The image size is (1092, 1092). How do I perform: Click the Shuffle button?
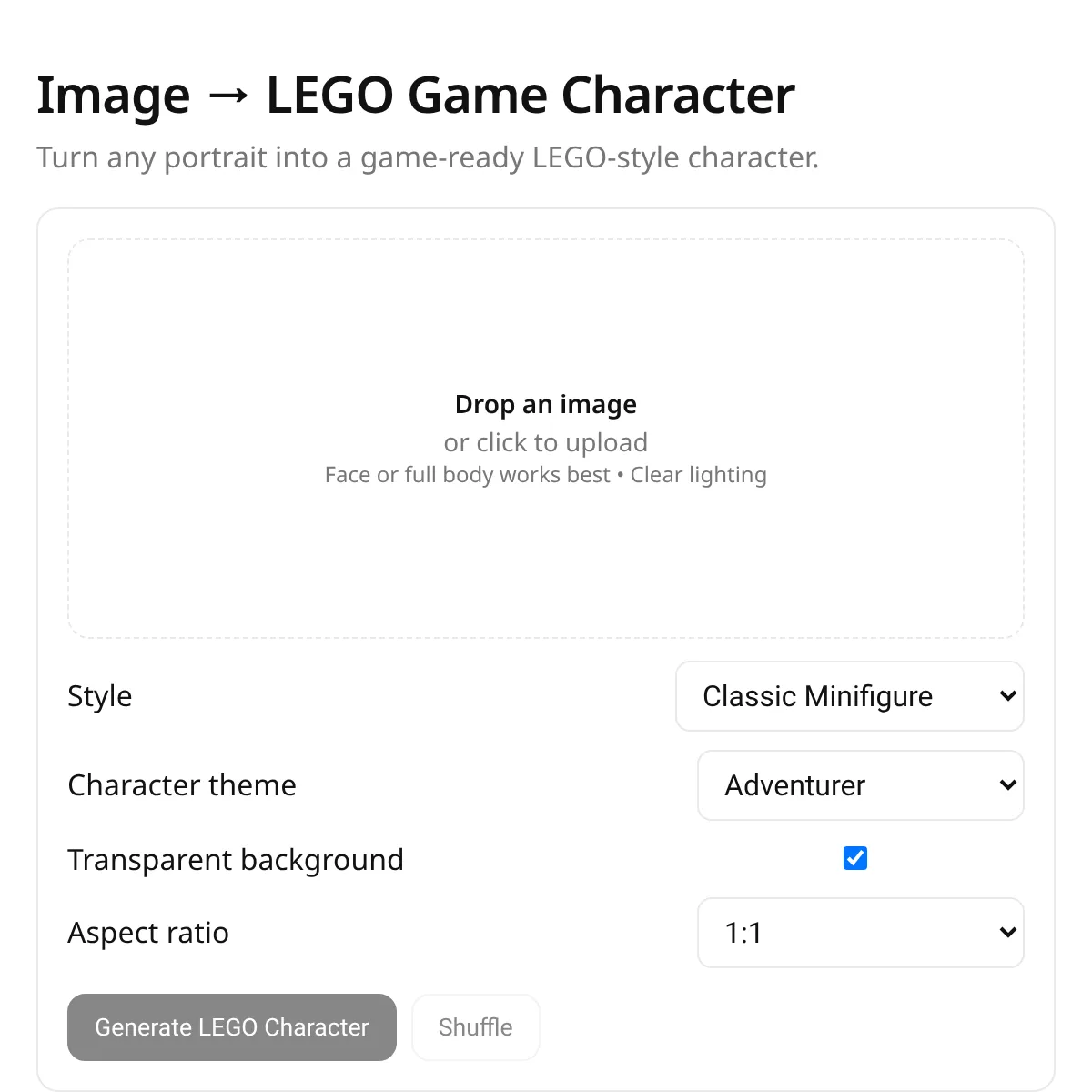pos(476,1027)
